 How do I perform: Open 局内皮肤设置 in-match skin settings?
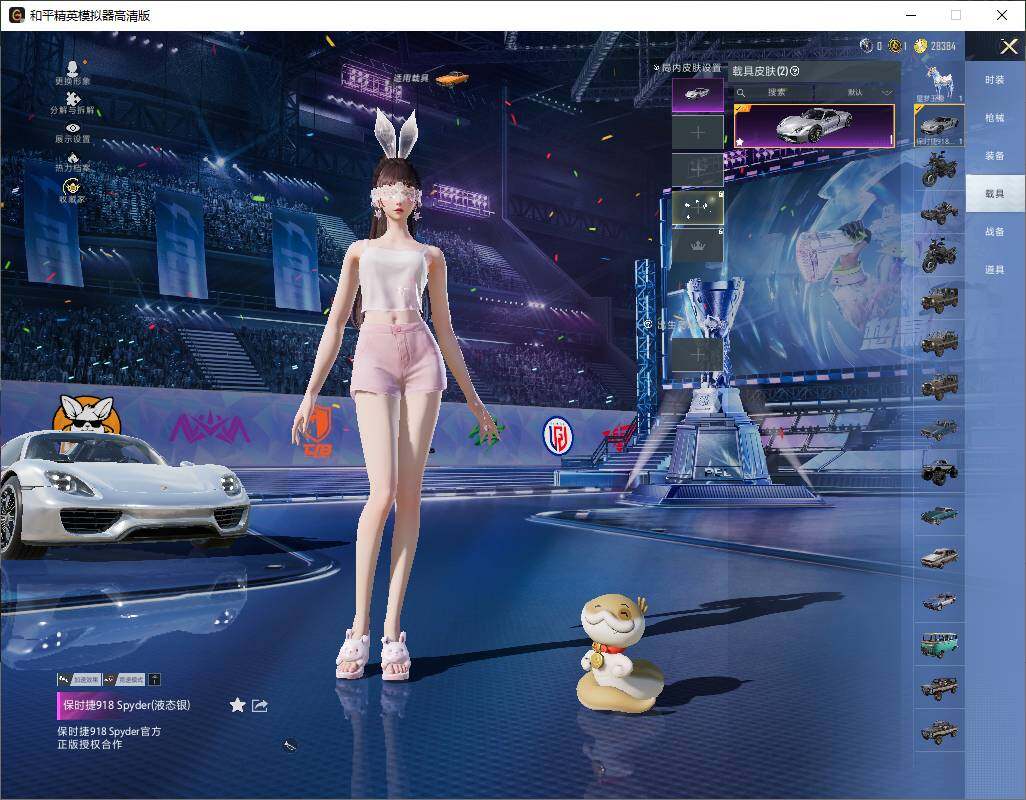point(688,68)
